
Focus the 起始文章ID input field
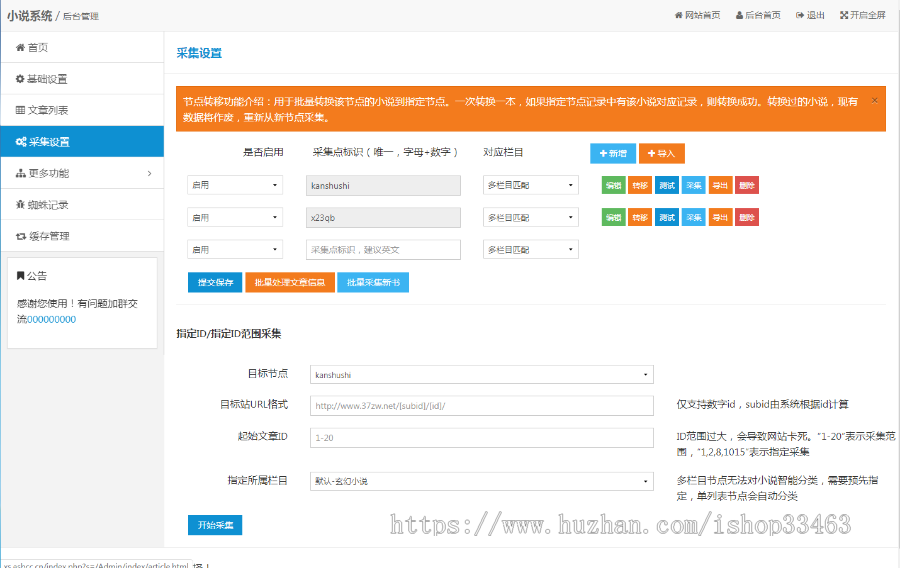tap(482, 437)
